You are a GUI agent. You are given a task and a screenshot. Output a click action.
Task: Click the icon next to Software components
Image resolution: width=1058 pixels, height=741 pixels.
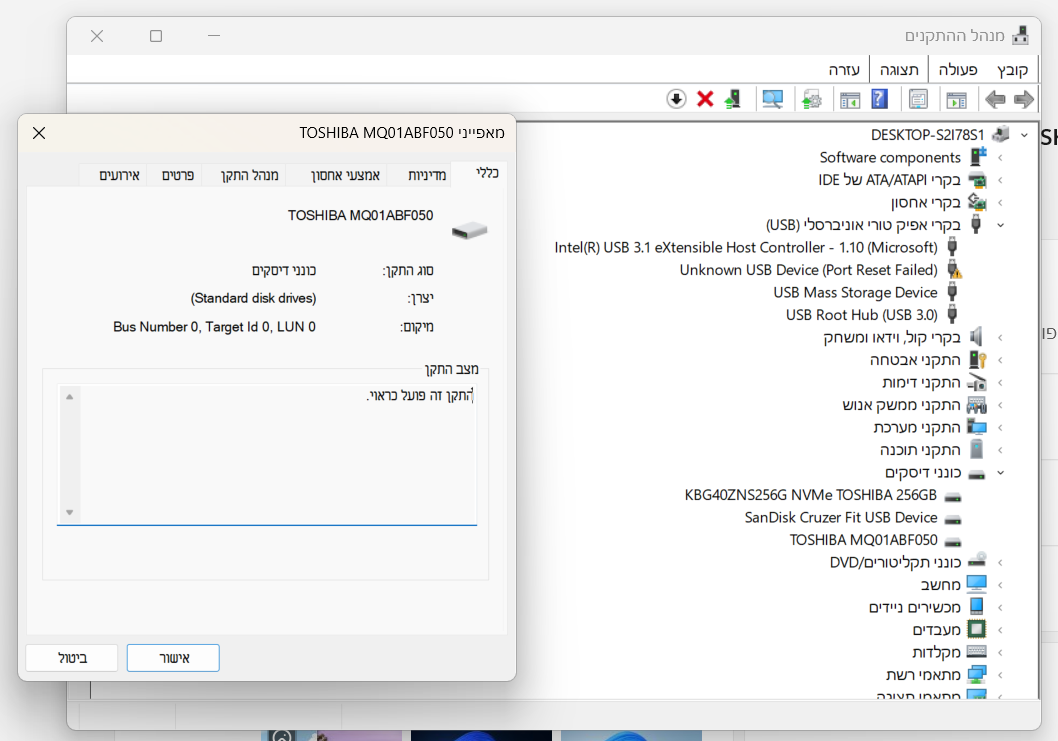pos(978,157)
